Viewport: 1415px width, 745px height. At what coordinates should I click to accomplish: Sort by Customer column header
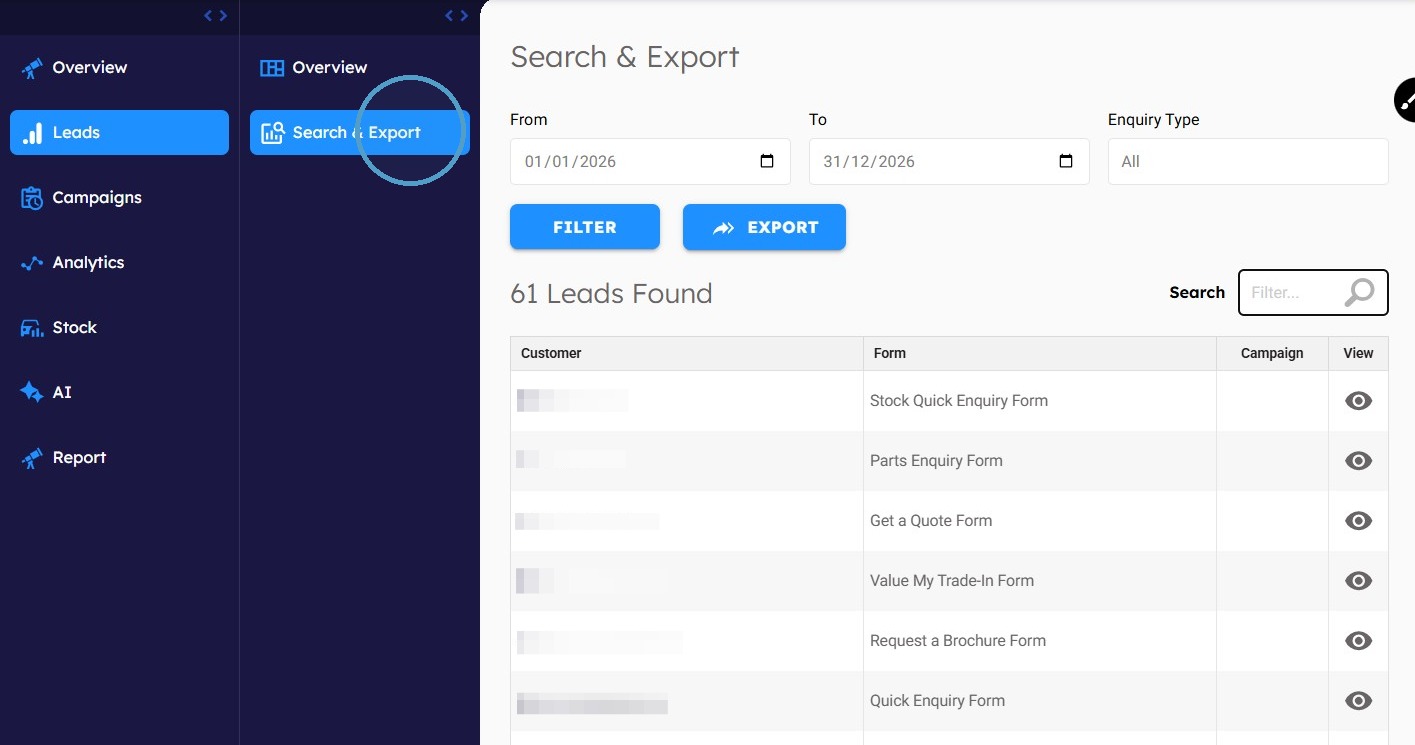(687, 353)
